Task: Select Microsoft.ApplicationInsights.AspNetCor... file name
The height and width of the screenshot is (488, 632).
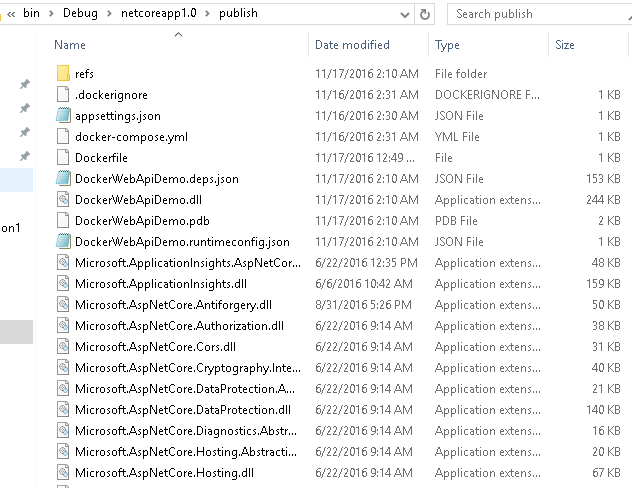Action: (x=188, y=263)
